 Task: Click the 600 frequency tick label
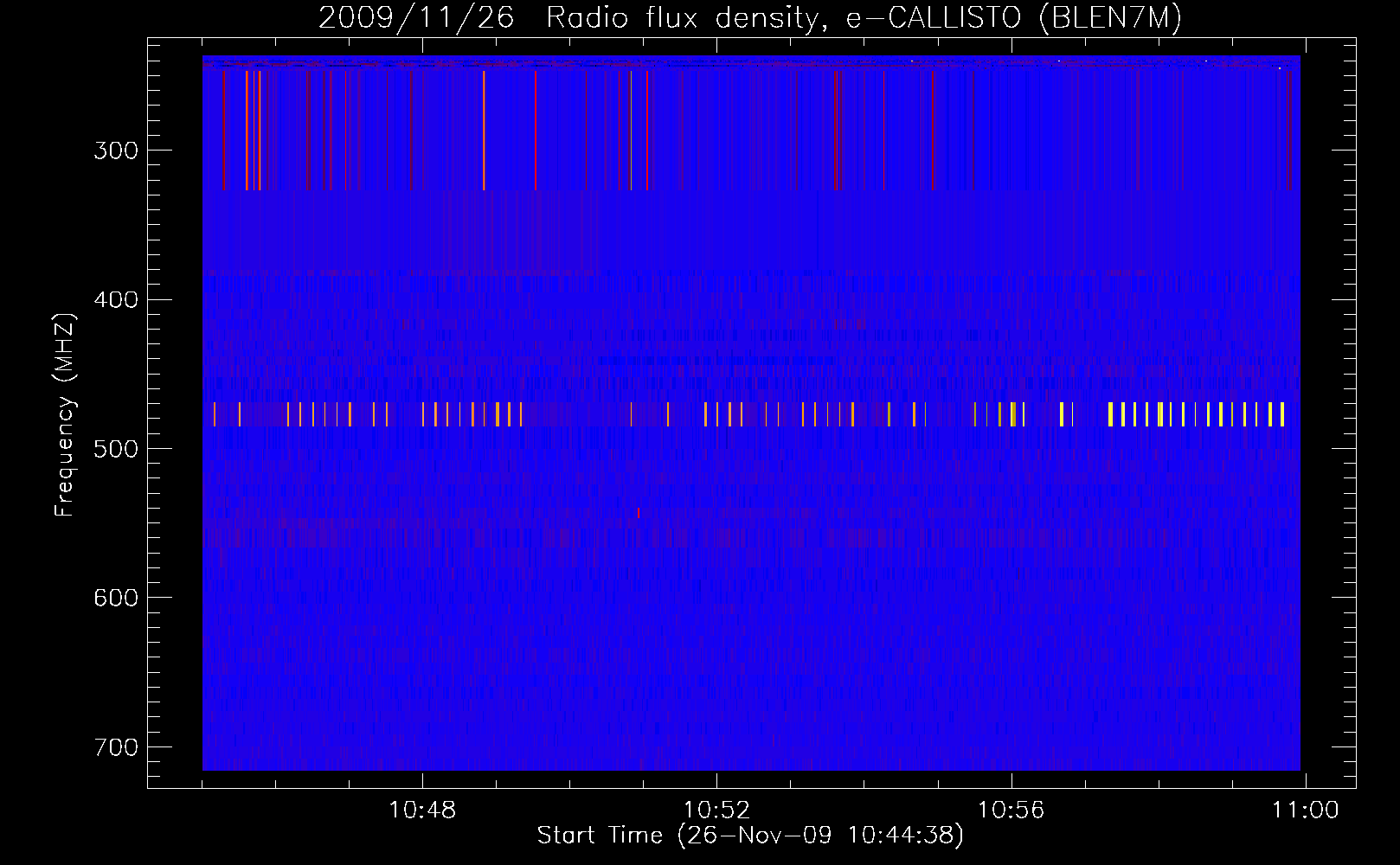click(x=116, y=598)
